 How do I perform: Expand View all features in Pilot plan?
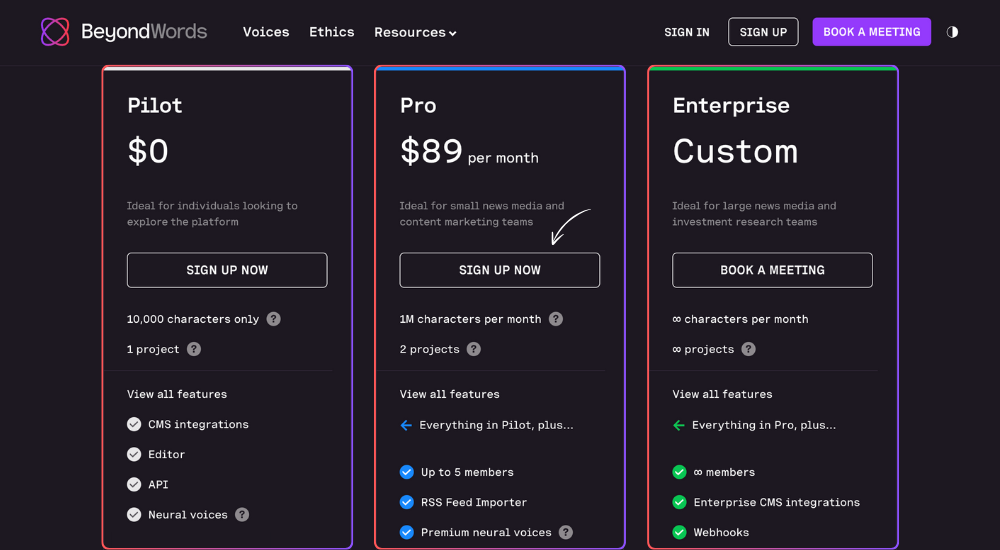177,394
